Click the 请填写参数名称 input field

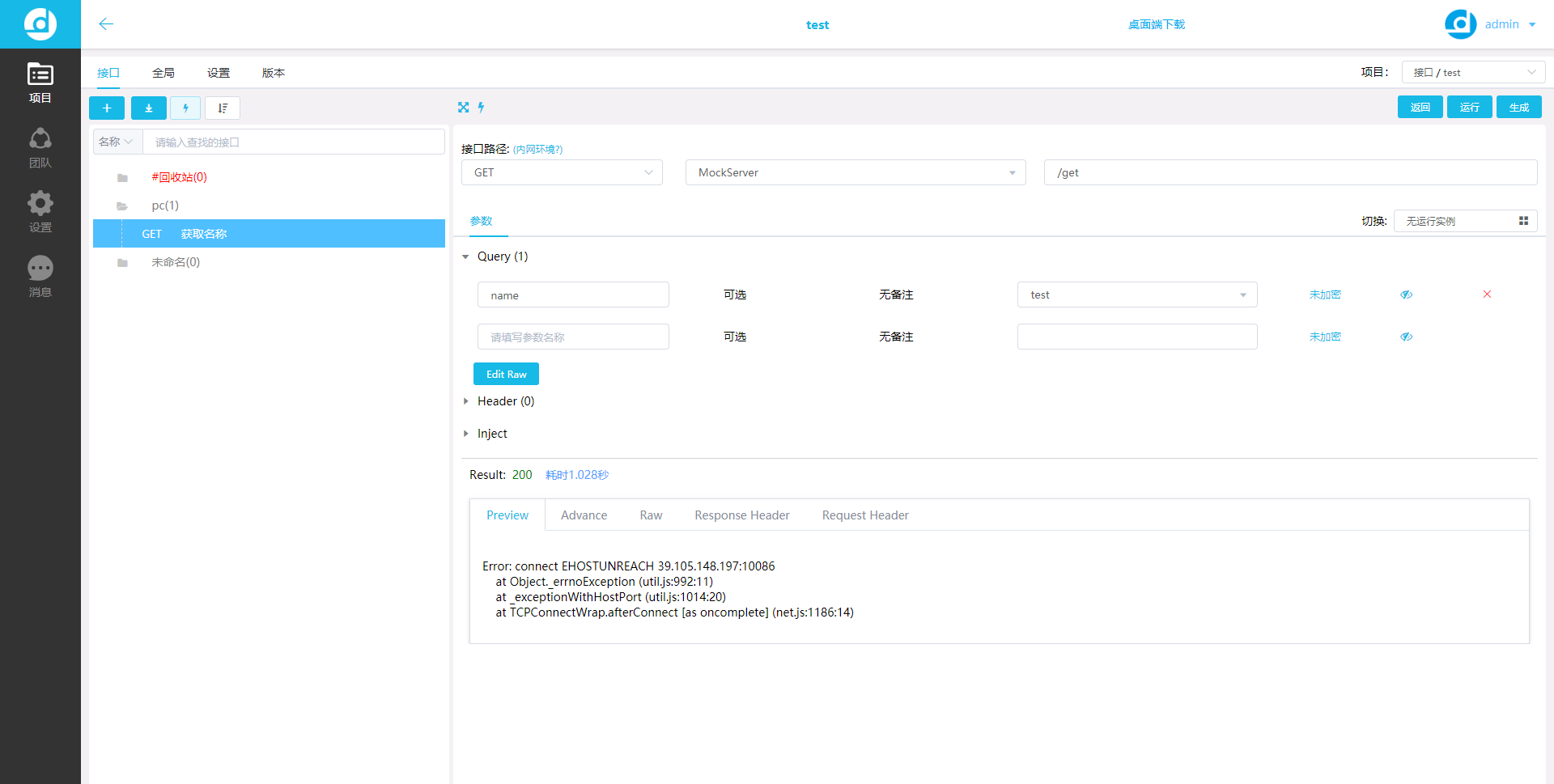click(573, 337)
